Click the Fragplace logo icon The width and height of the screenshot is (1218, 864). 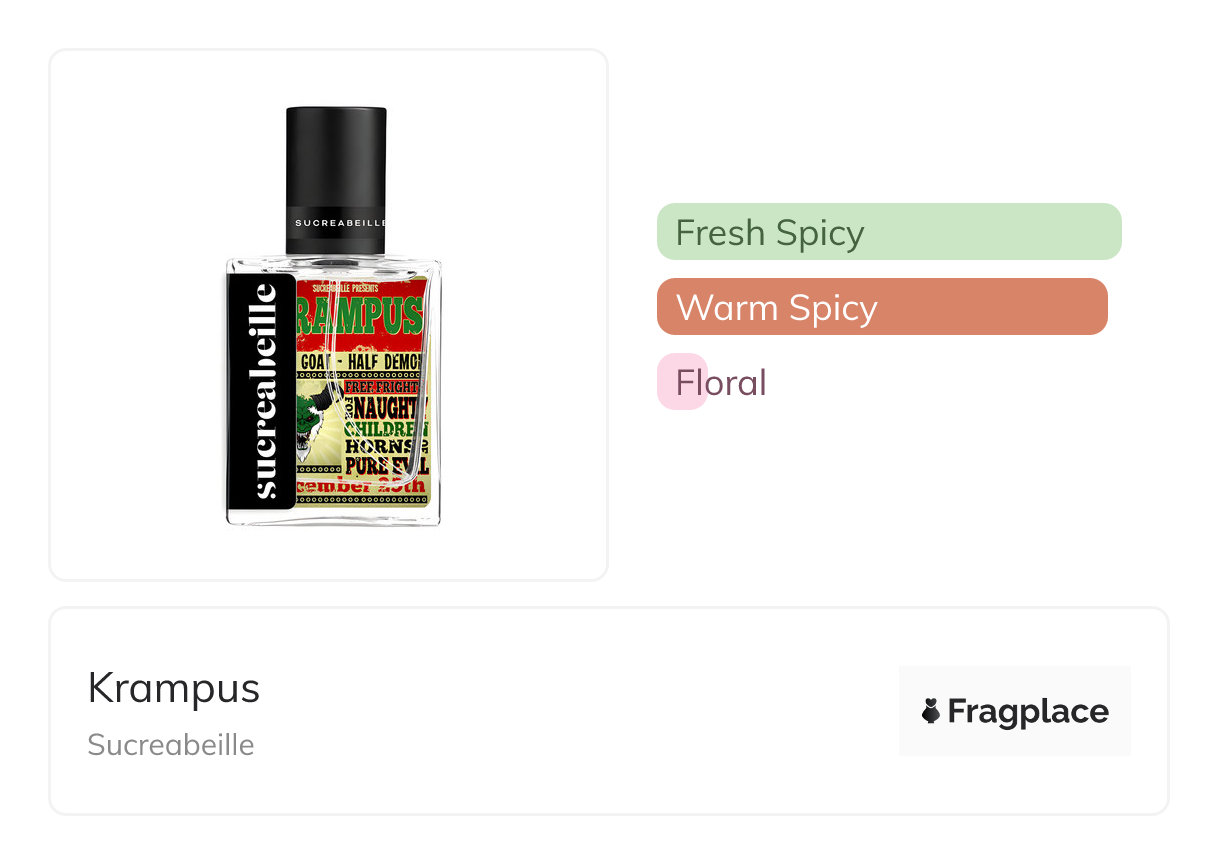pos(931,711)
